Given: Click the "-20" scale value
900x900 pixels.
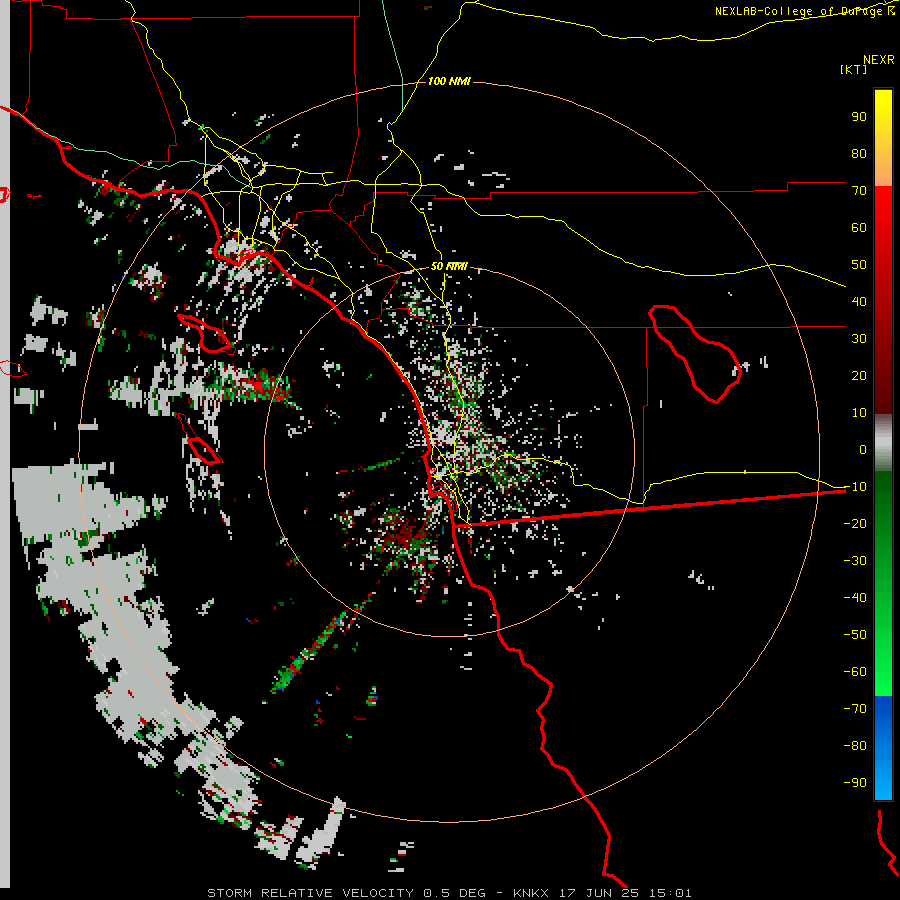Looking at the screenshot, I should tap(855, 524).
